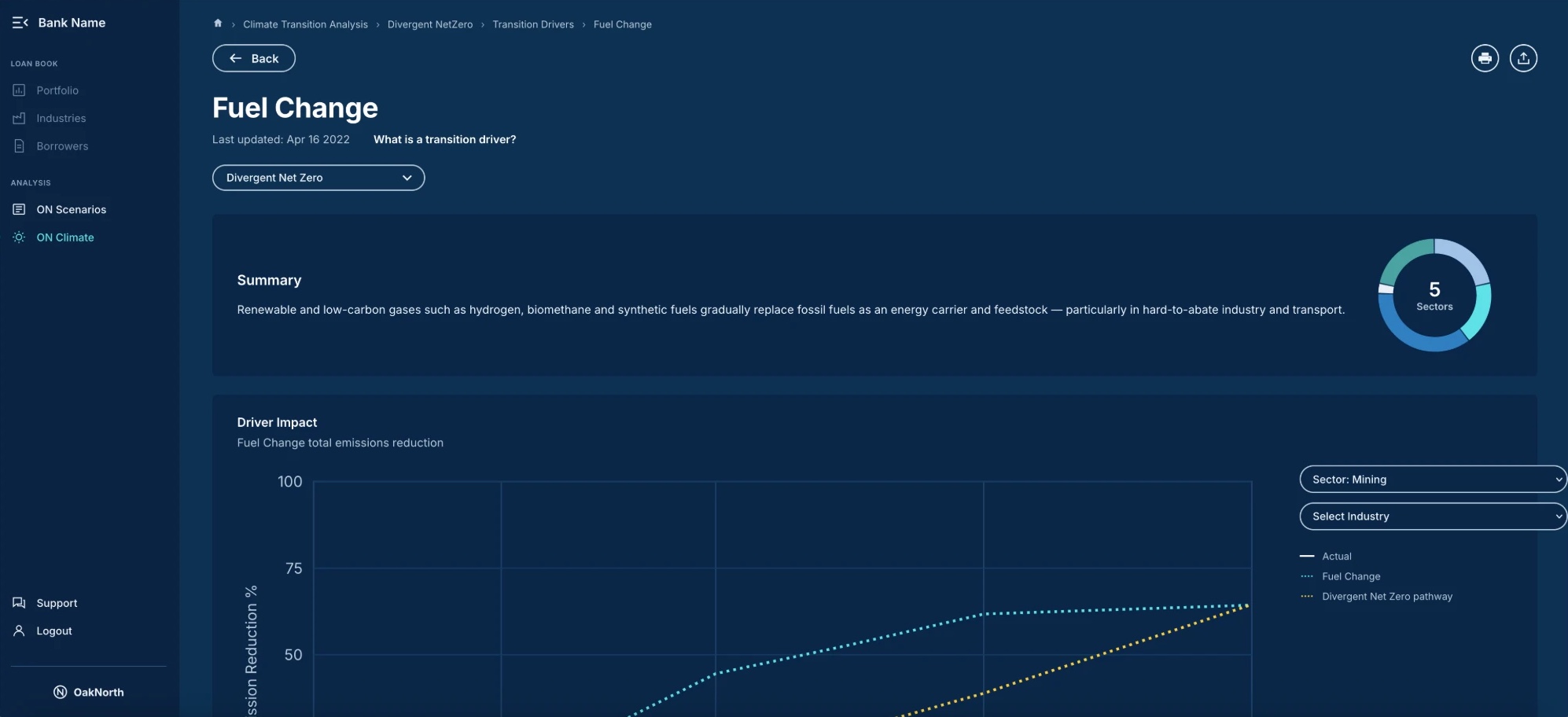This screenshot has width=1568, height=717.
Task: Click the ON Scenarios list icon
Action: pos(19,209)
